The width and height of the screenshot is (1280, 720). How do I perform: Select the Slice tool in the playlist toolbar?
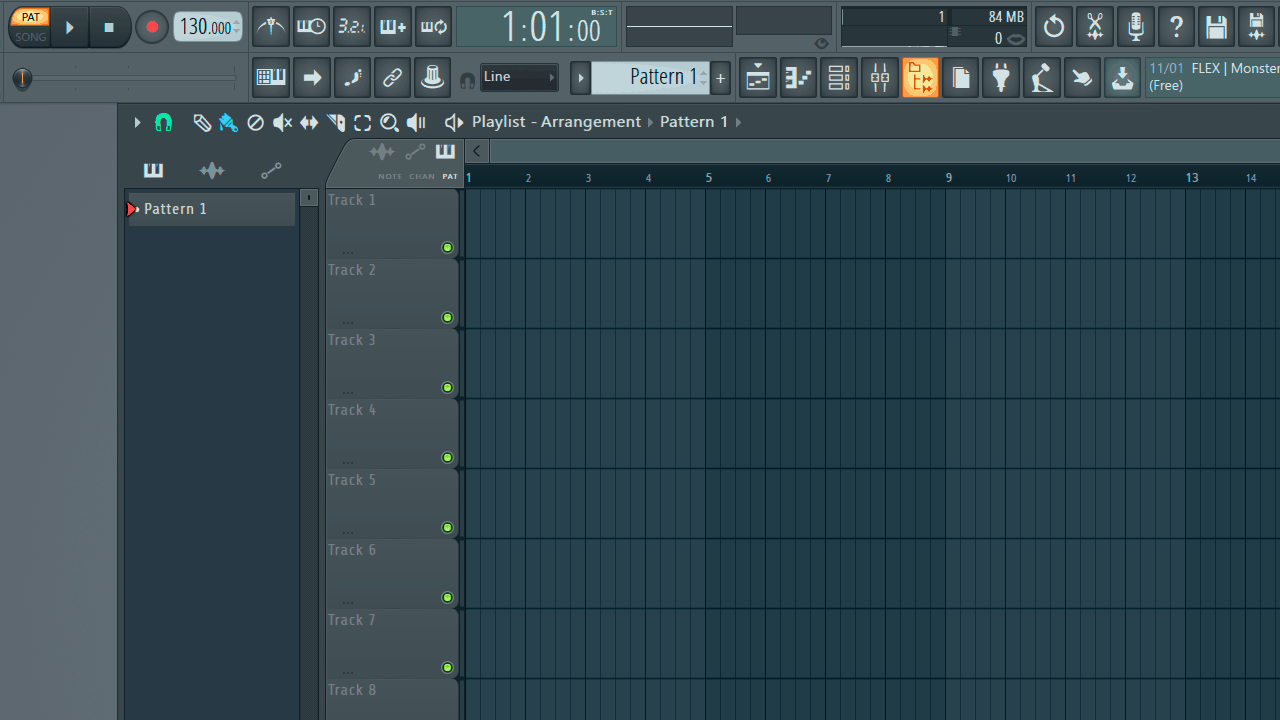pos(335,122)
